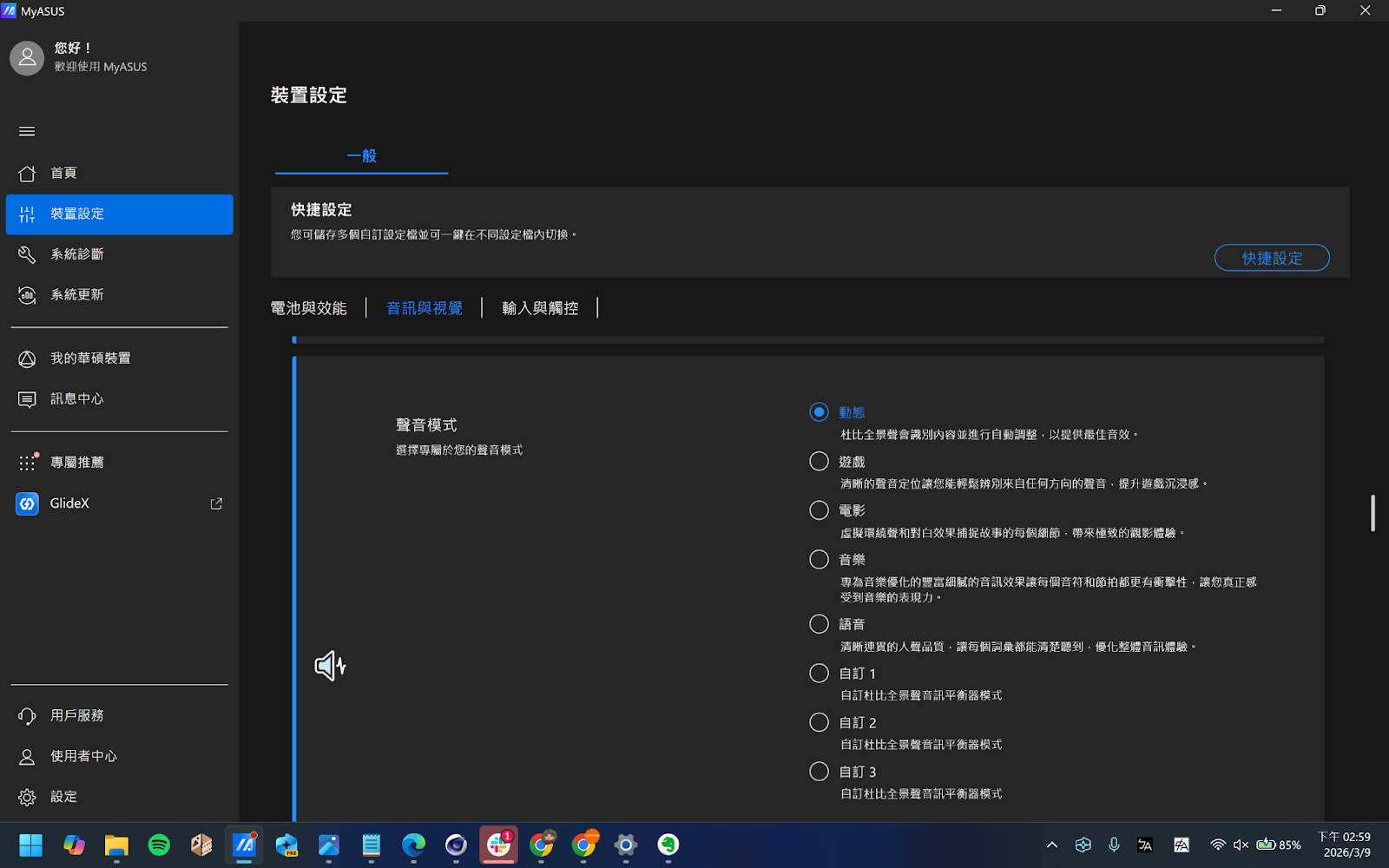This screenshot has height=868, width=1389.
Task: Open 系統更新 from the sidebar
Action: [76, 294]
